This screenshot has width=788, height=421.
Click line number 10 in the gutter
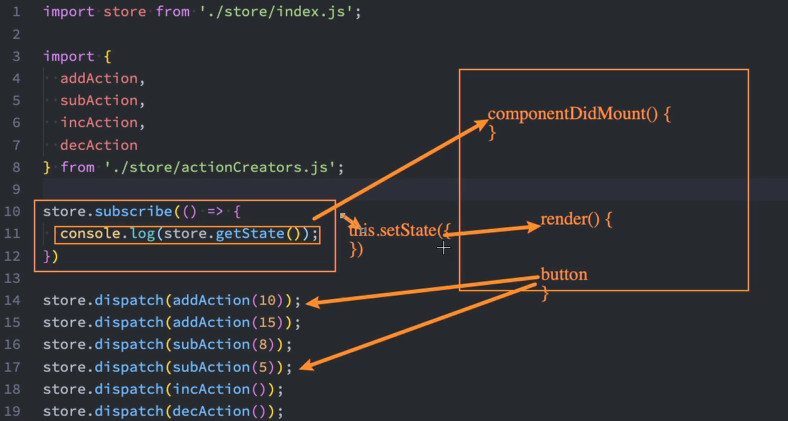(13, 212)
